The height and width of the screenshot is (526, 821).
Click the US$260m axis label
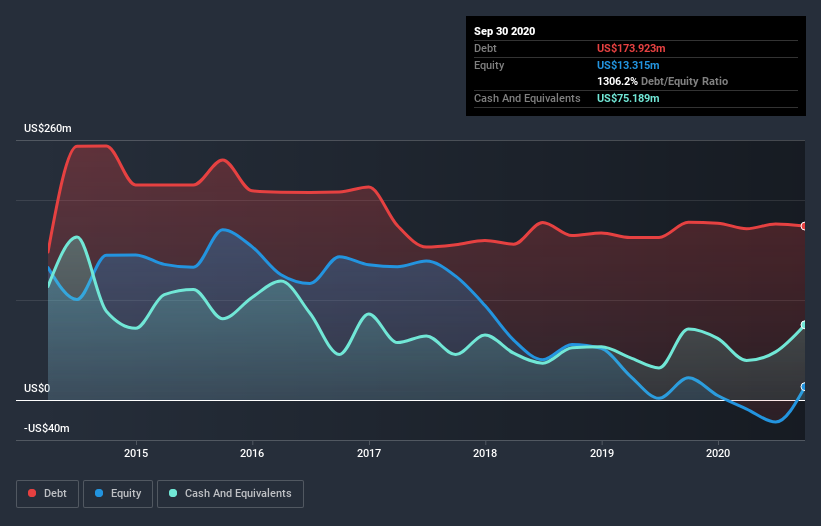(48, 128)
